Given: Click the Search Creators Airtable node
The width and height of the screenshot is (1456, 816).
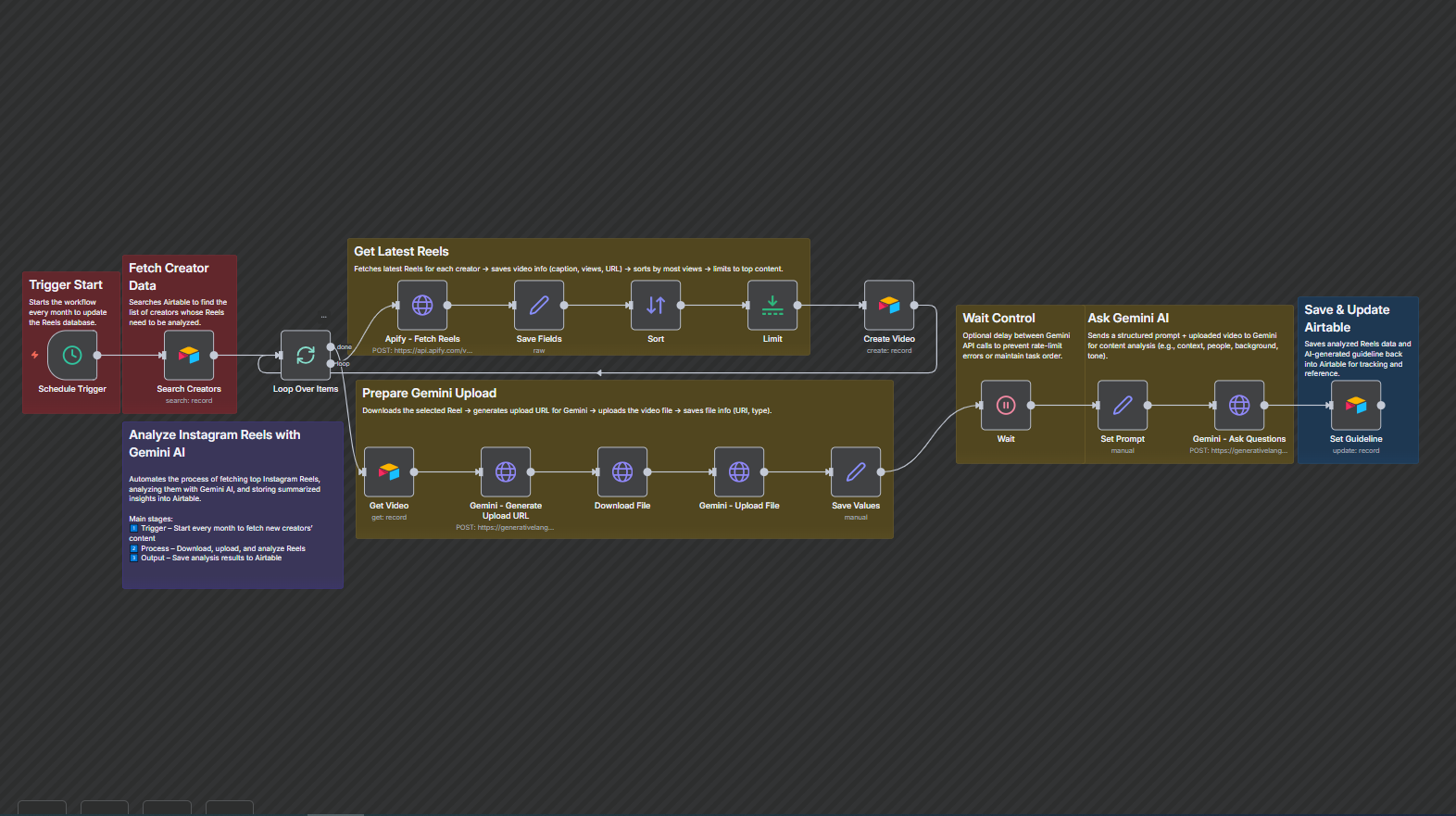Looking at the screenshot, I should pos(189,356).
